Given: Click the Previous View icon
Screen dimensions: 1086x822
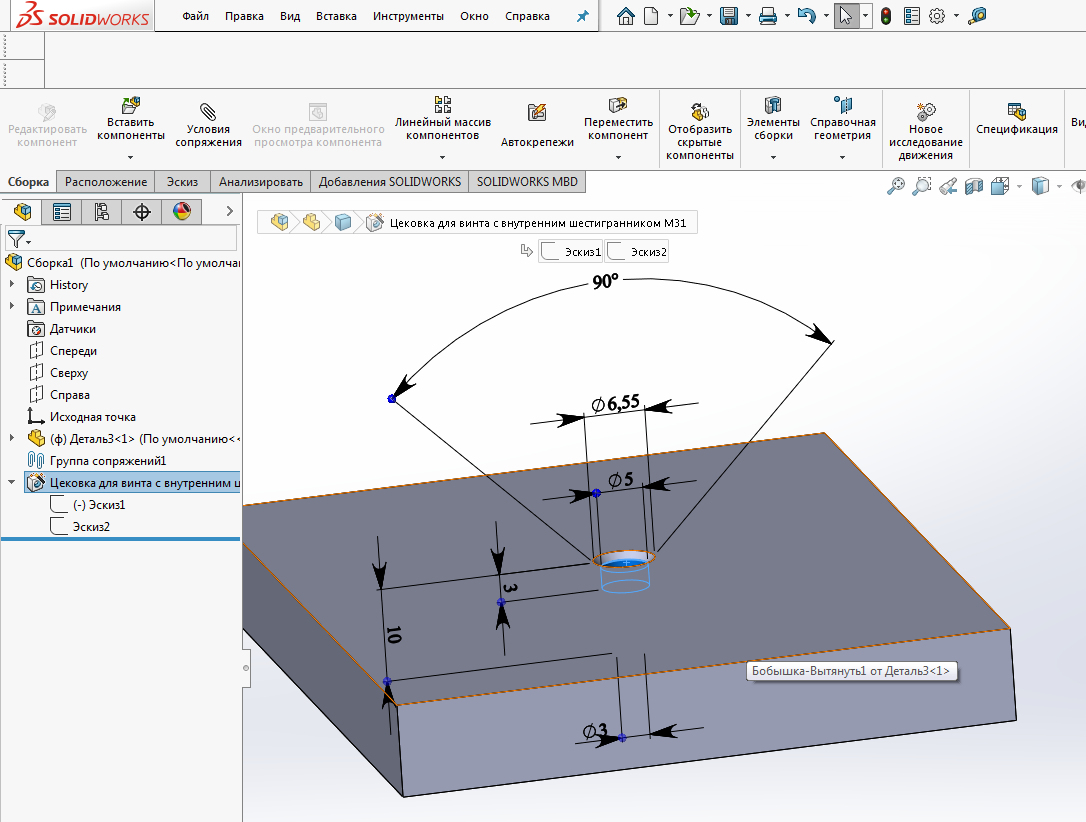Looking at the screenshot, I should (x=948, y=186).
